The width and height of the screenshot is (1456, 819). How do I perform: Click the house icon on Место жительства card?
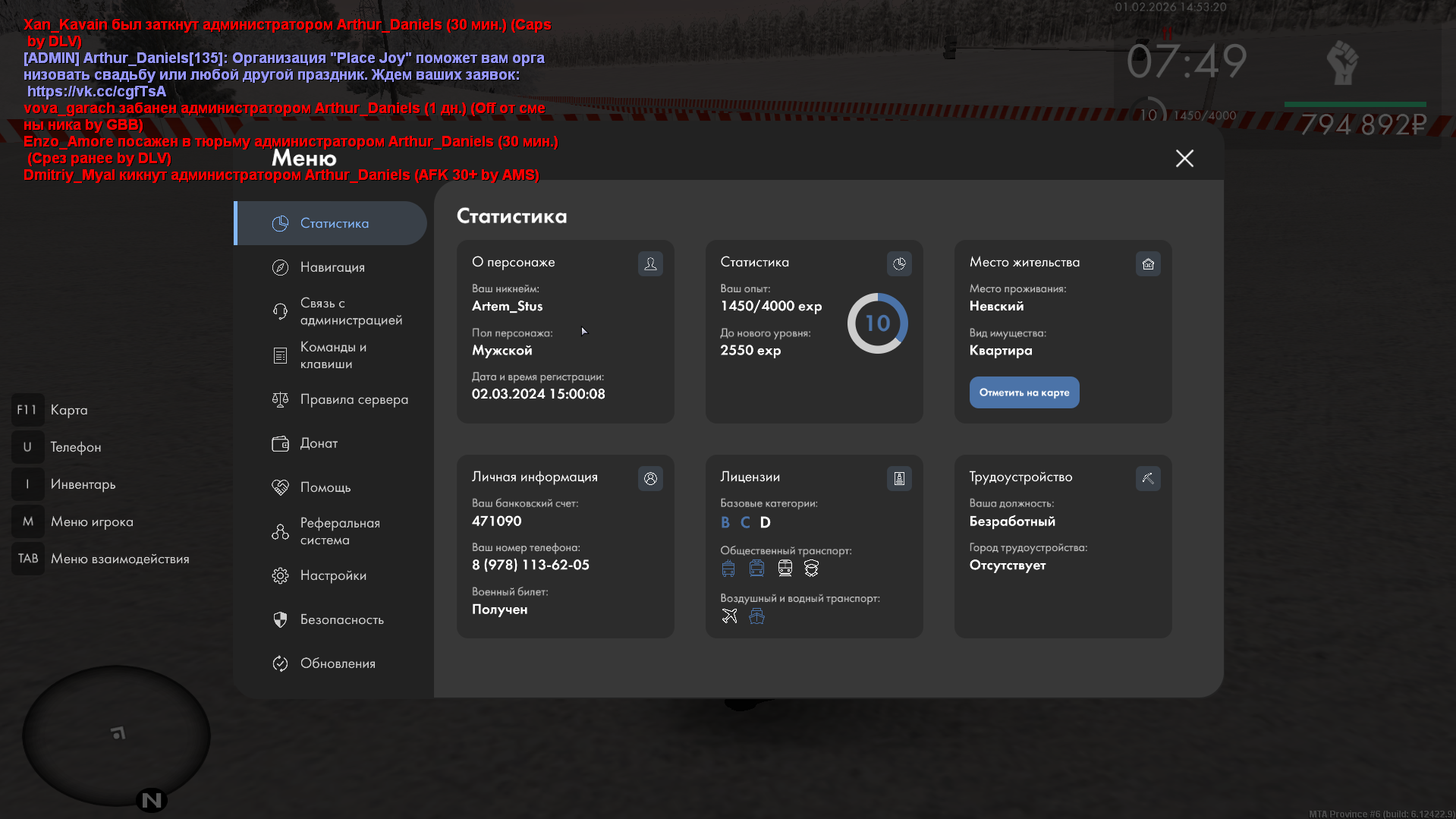pos(1148,263)
